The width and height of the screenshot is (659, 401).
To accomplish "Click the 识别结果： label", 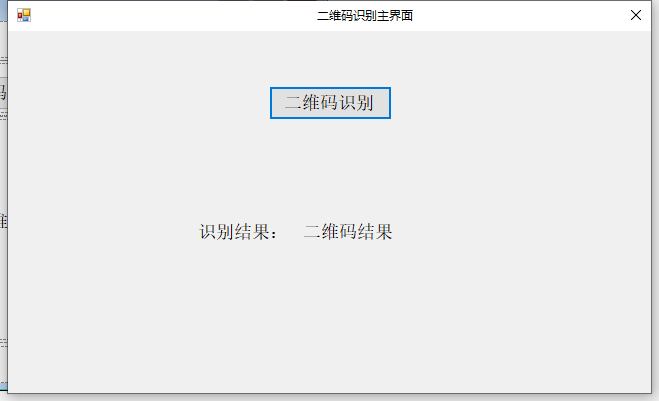I will coord(238,232).
